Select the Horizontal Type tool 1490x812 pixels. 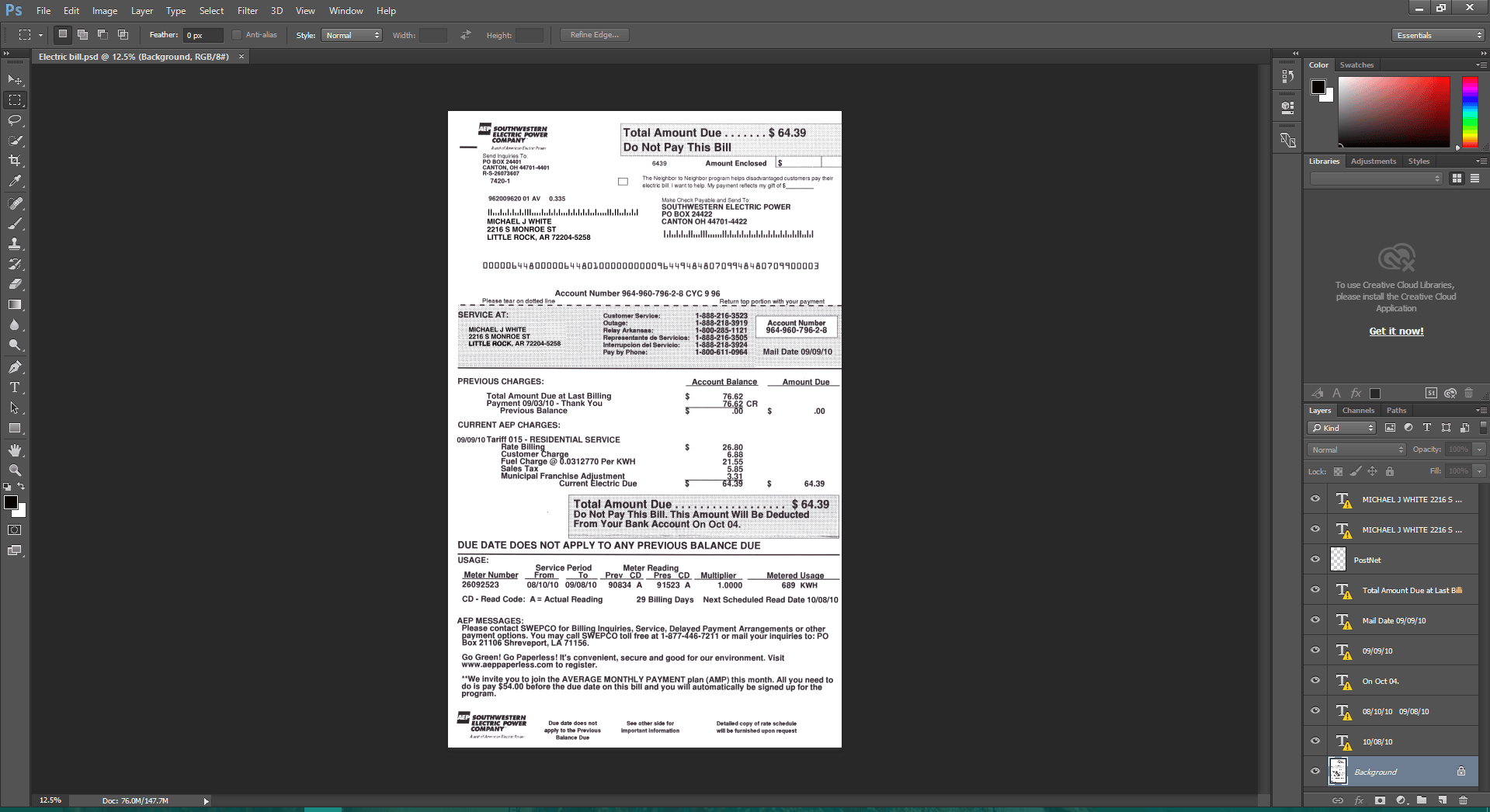(x=15, y=387)
